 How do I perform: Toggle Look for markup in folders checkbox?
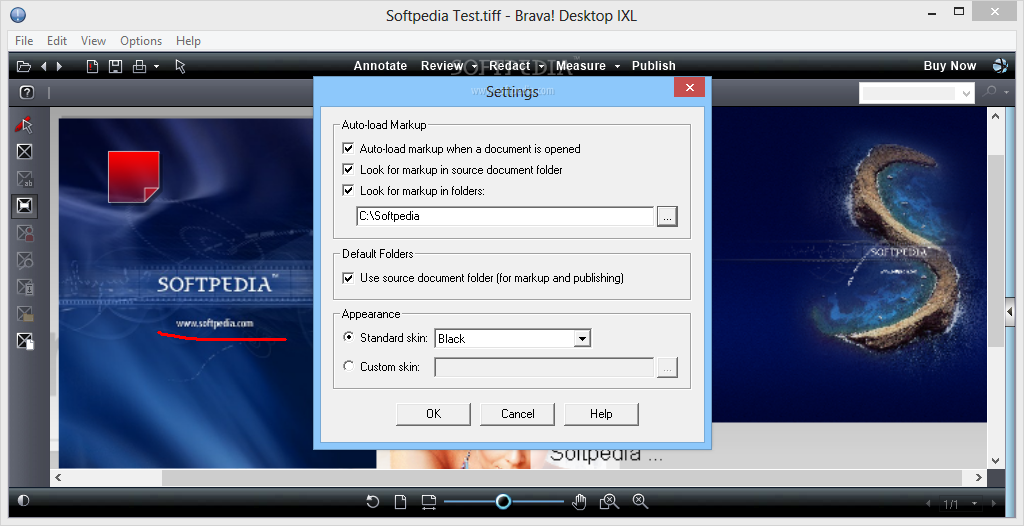pos(348,191)
